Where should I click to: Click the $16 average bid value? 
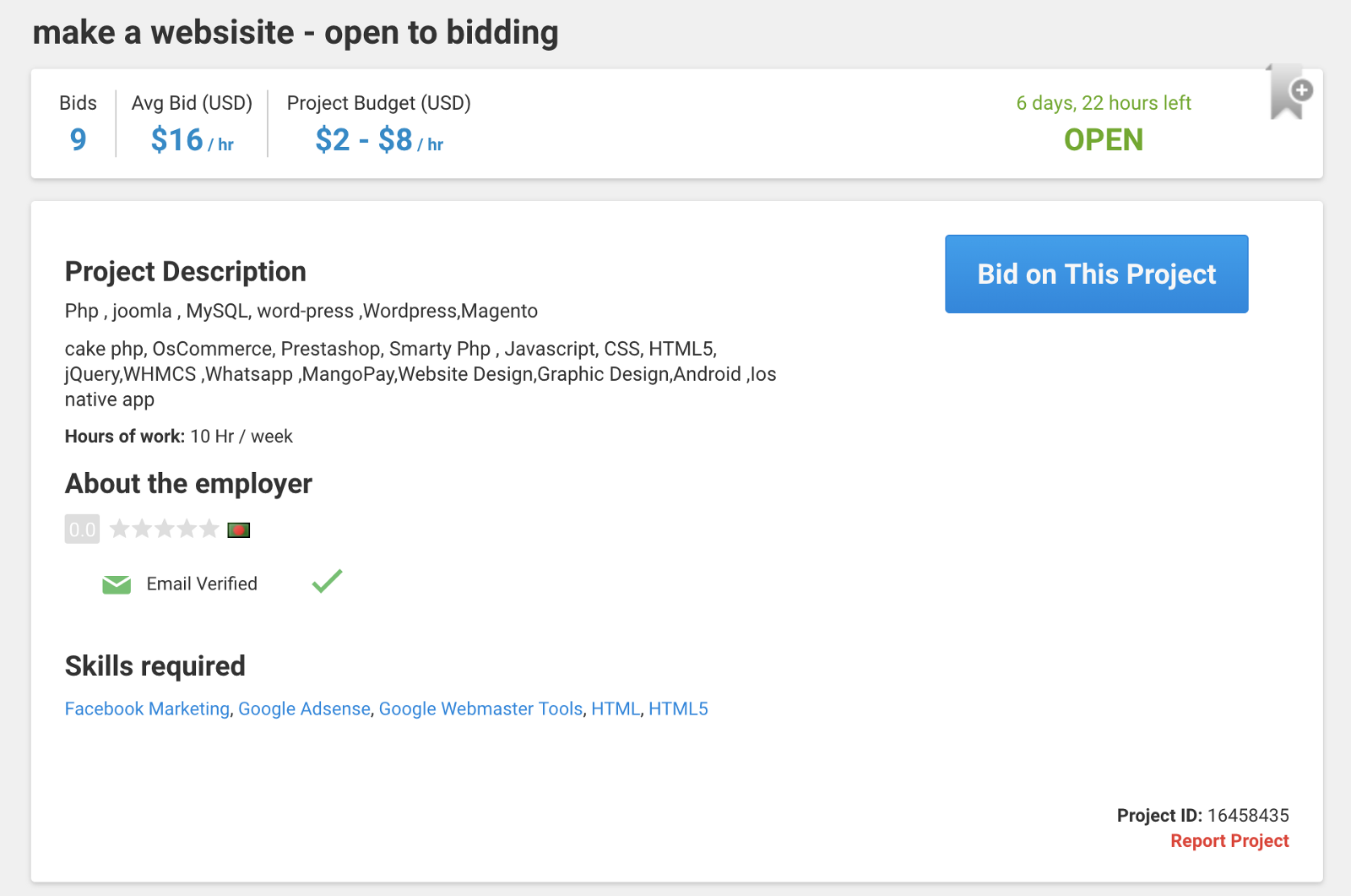coord(177,139)
